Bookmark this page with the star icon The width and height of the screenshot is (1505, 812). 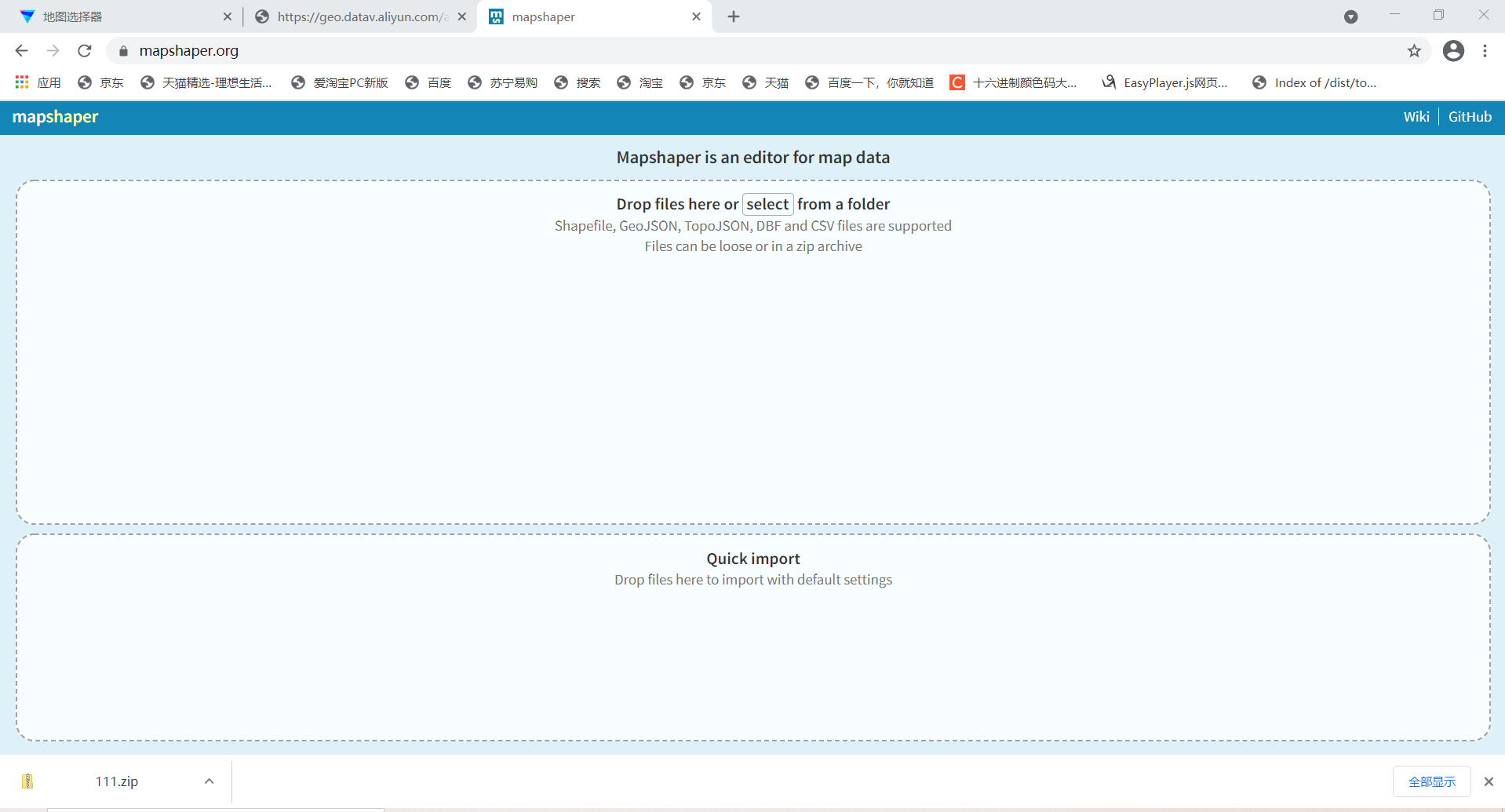pyautogui.click(x=1414, y=51)
